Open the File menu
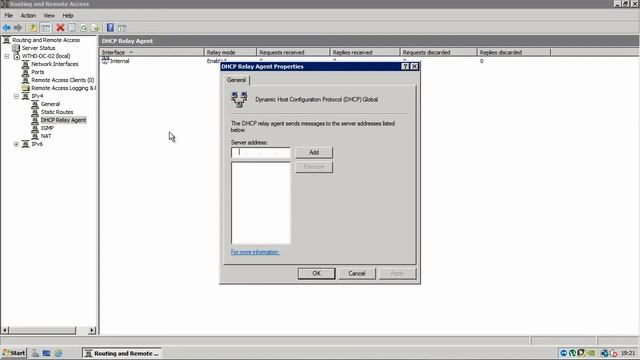This screenshot has height=360, width=640. [9, 16]
